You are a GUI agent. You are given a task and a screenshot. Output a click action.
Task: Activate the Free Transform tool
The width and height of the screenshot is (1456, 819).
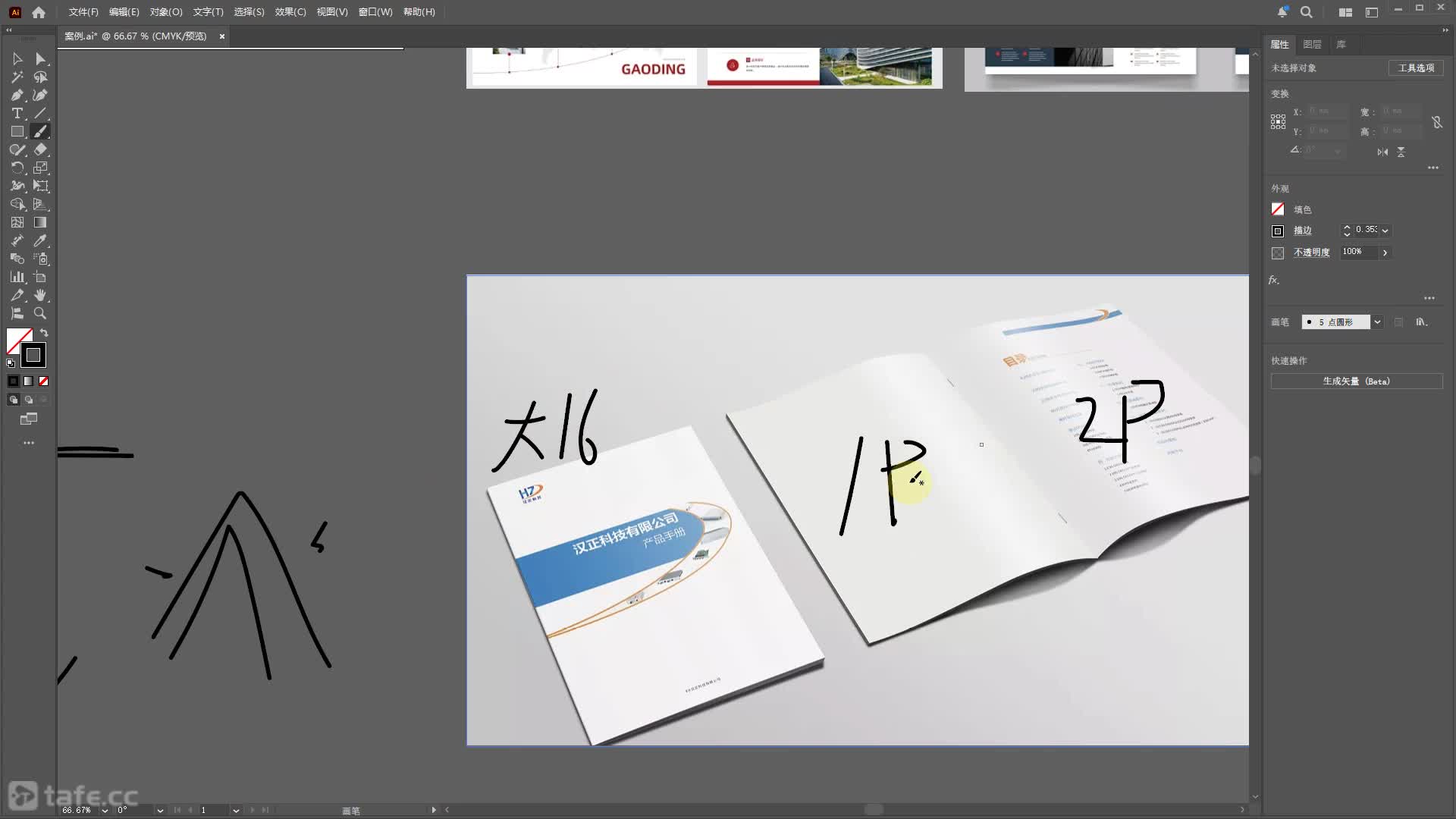[40, 187]
